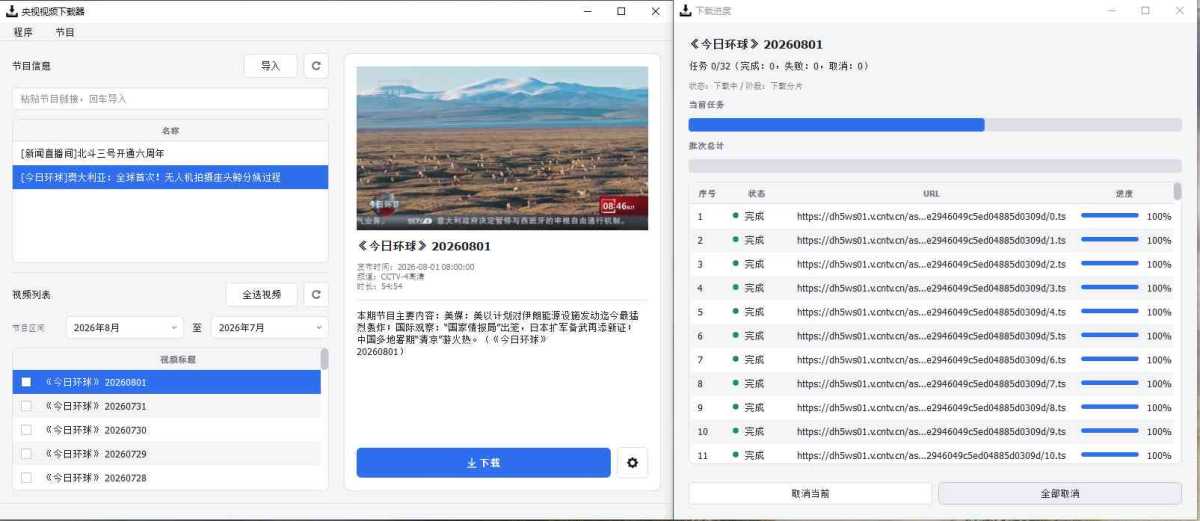Click the 名称 column header
The height and width of the screenshot is (521, 1200).
point(170,131)
